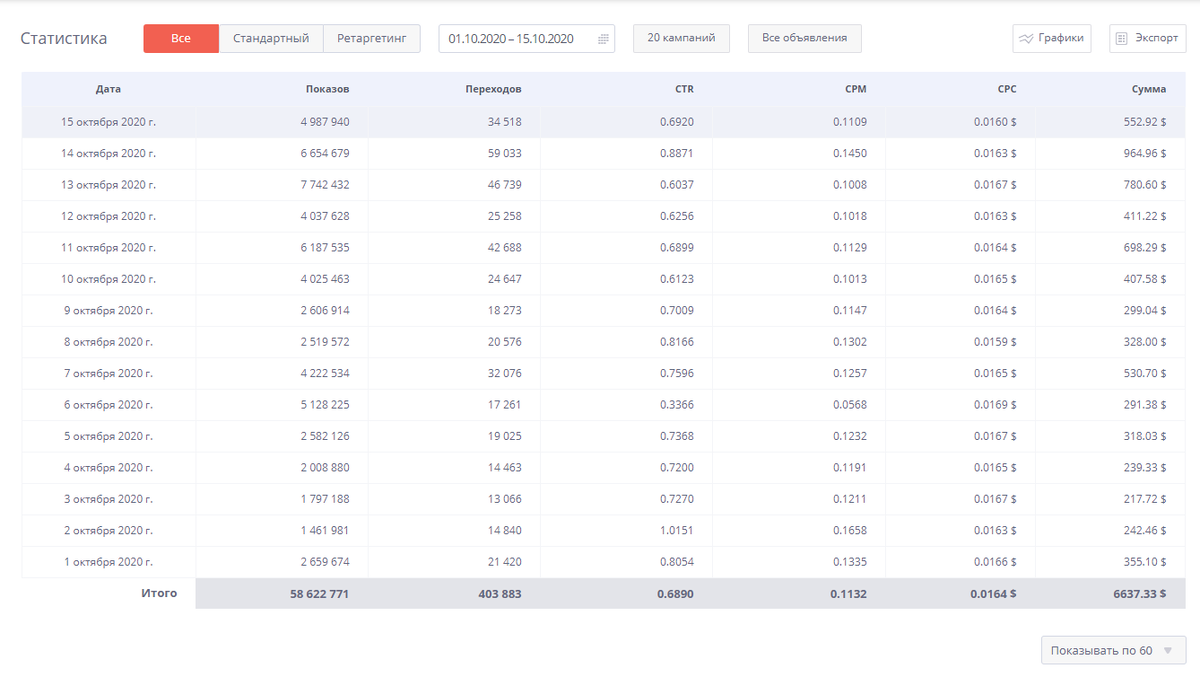
Task: Click the impressions value "4 987 940"
Action: coord(325,122)
